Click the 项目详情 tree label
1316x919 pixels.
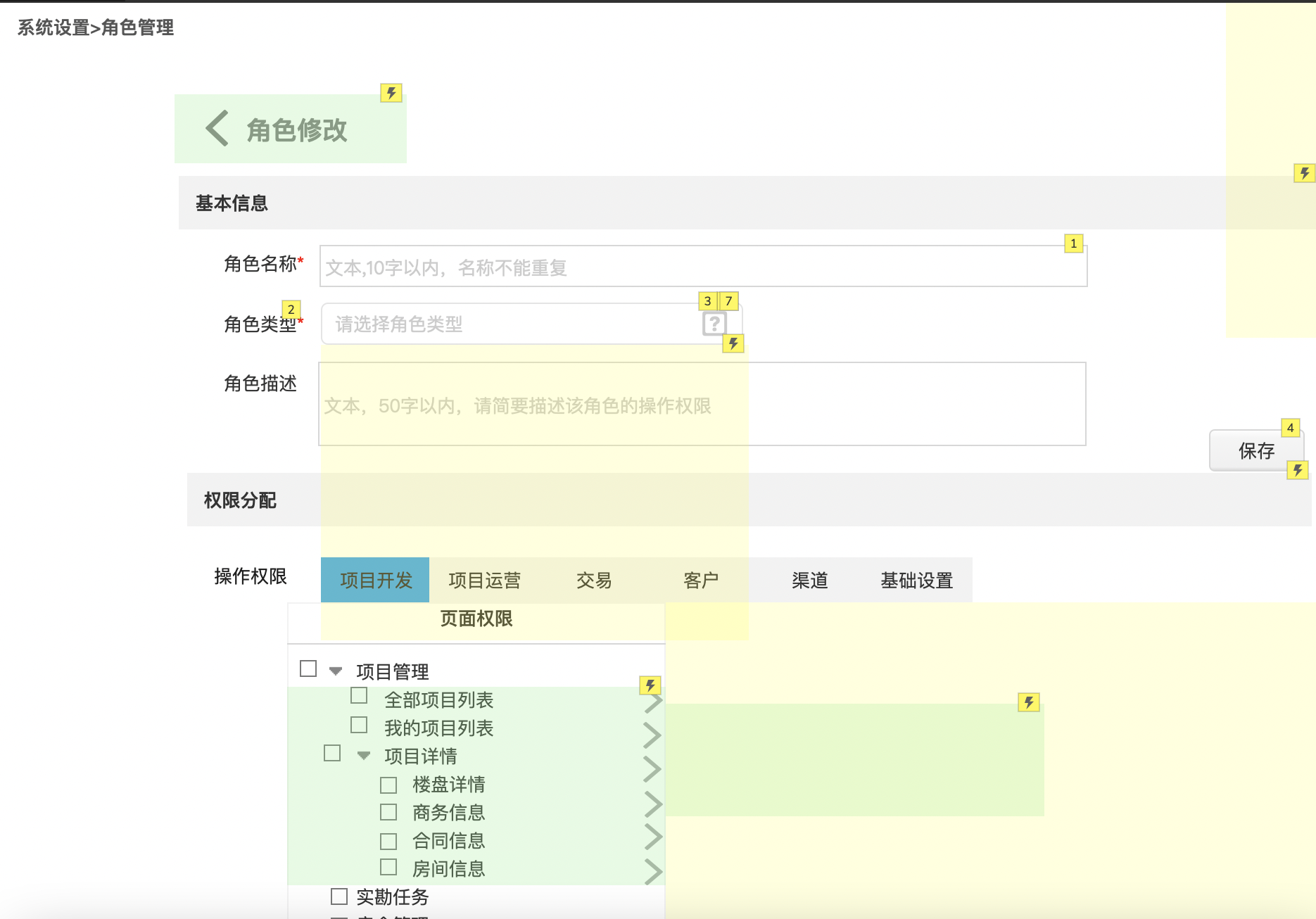(x=421, y=756)
